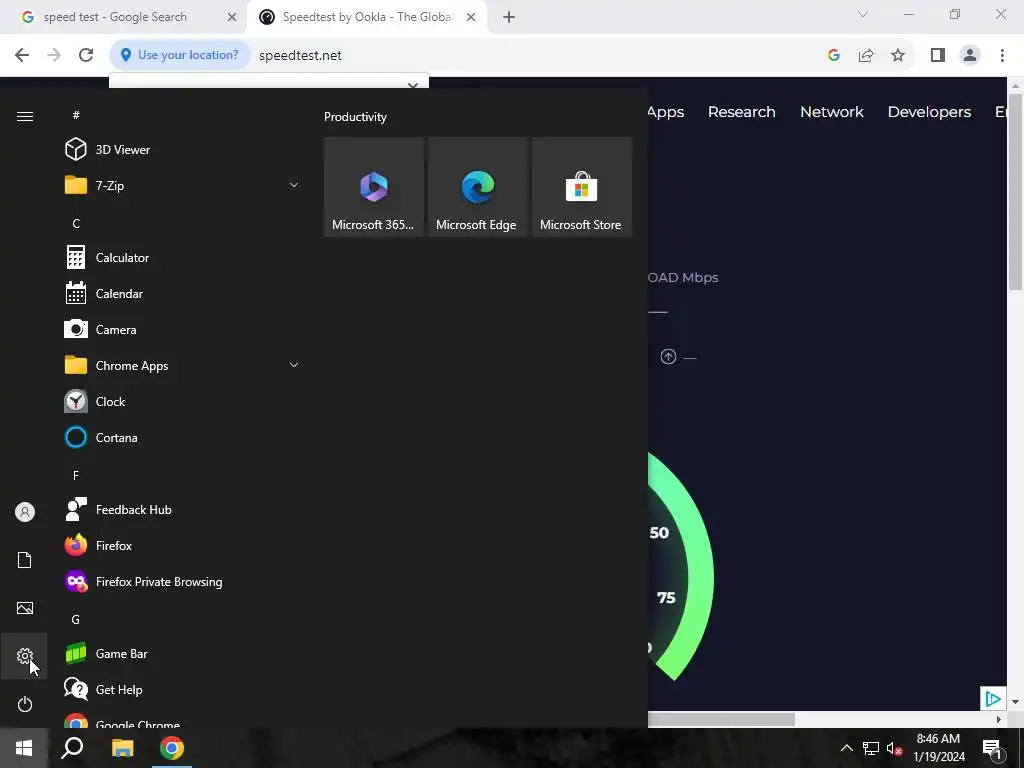The height and width of the screenshot is (768, 1024).
Task: Click the user account icon in Start sidebar
Action: click(25, 512)
